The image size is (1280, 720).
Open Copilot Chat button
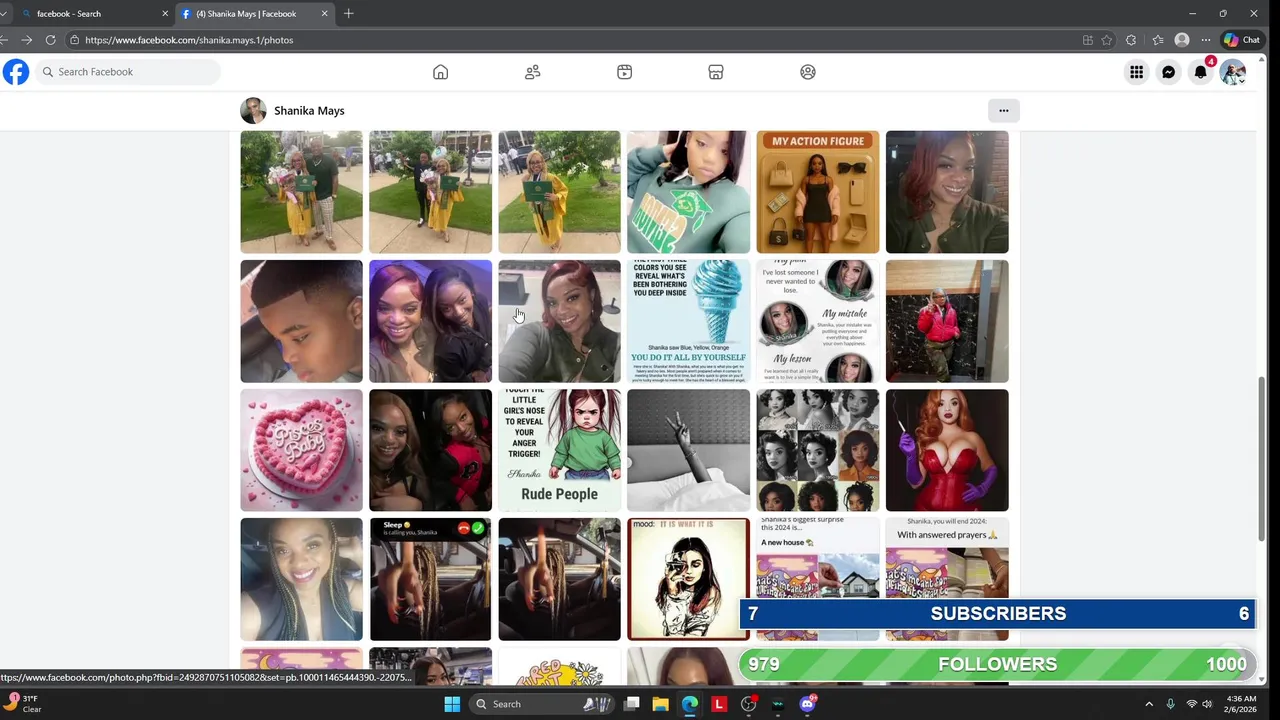point(1242,40)
